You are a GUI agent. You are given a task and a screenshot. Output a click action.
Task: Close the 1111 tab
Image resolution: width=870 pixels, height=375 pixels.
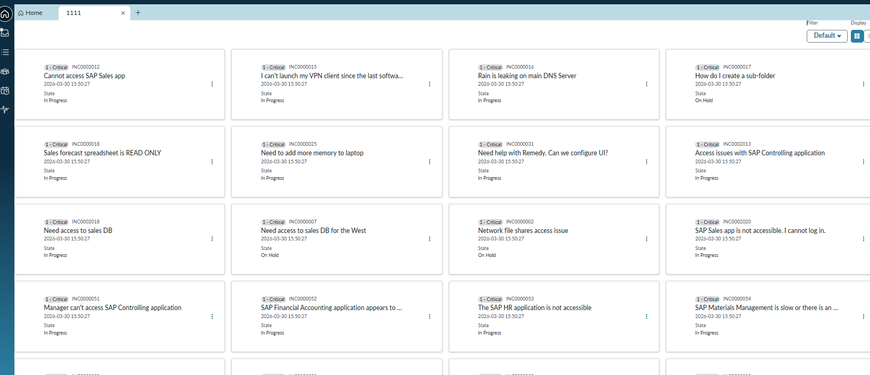click(x=123, y=13)
